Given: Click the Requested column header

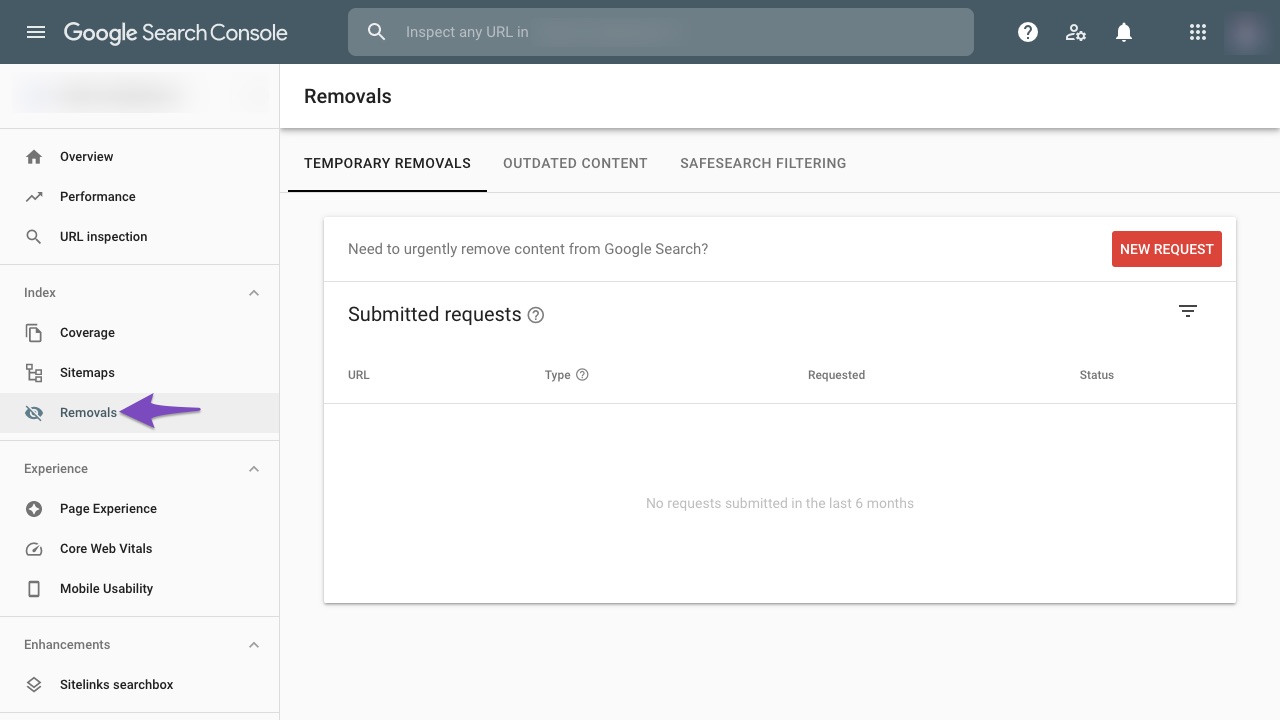Looking at the screenshot, I should click(836, 375).
